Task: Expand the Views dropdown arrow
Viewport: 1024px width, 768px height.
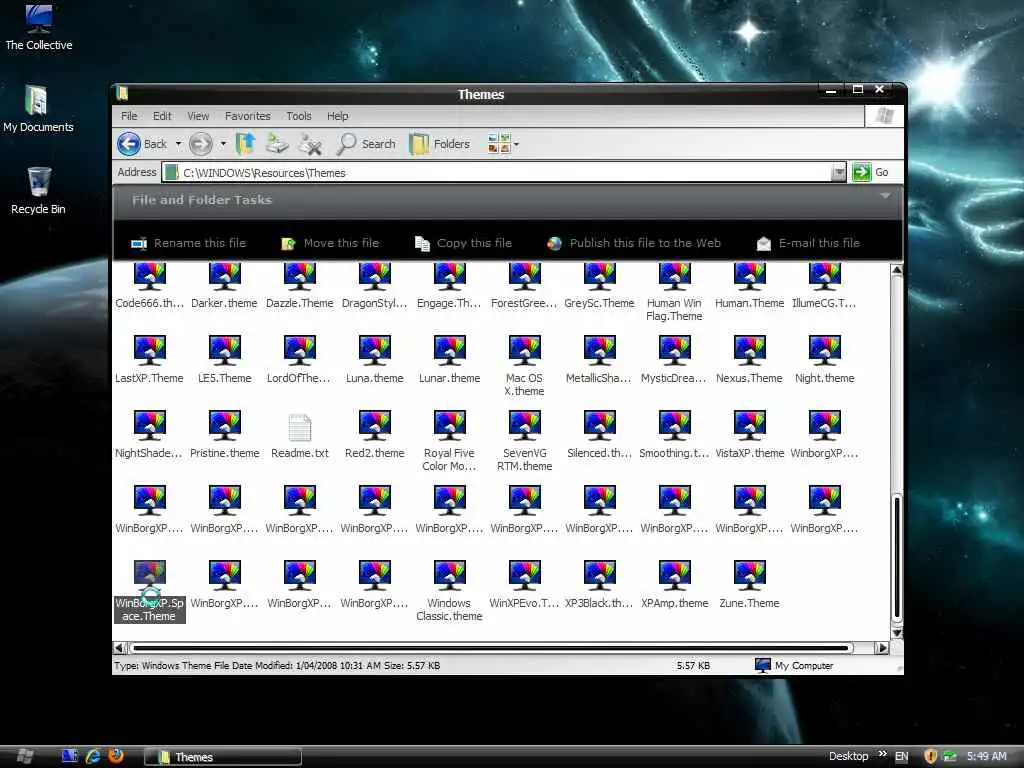Action: point(517,144)
